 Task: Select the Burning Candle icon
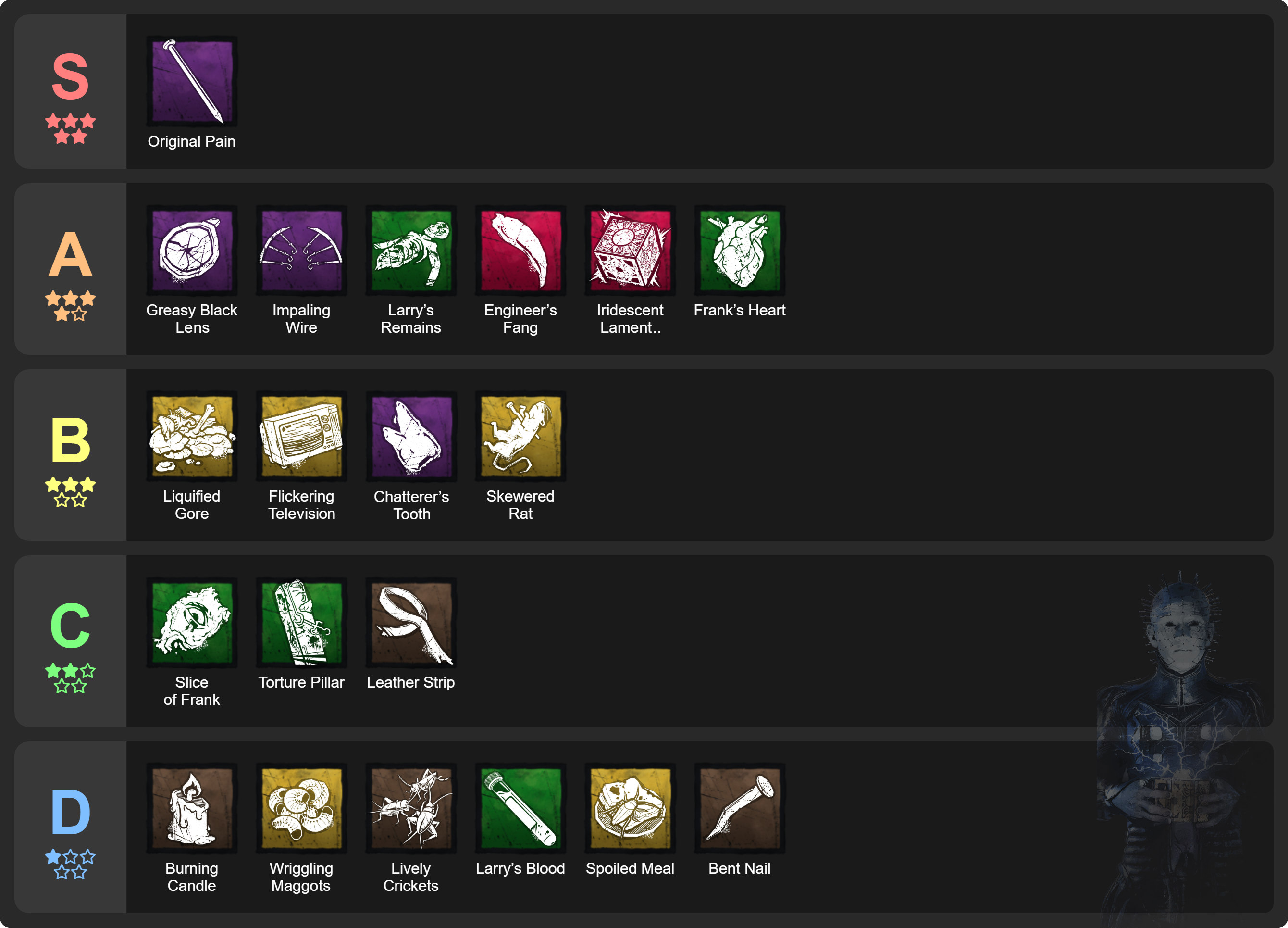pyautogui.click(x=192, y=808)
